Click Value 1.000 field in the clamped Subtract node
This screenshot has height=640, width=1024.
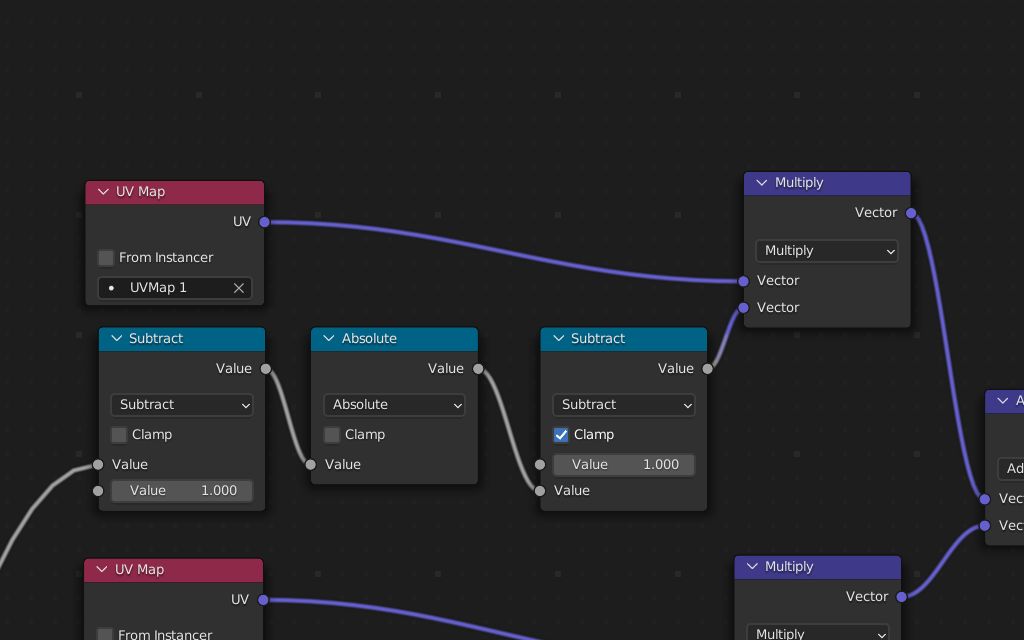[x=624, y=464]
